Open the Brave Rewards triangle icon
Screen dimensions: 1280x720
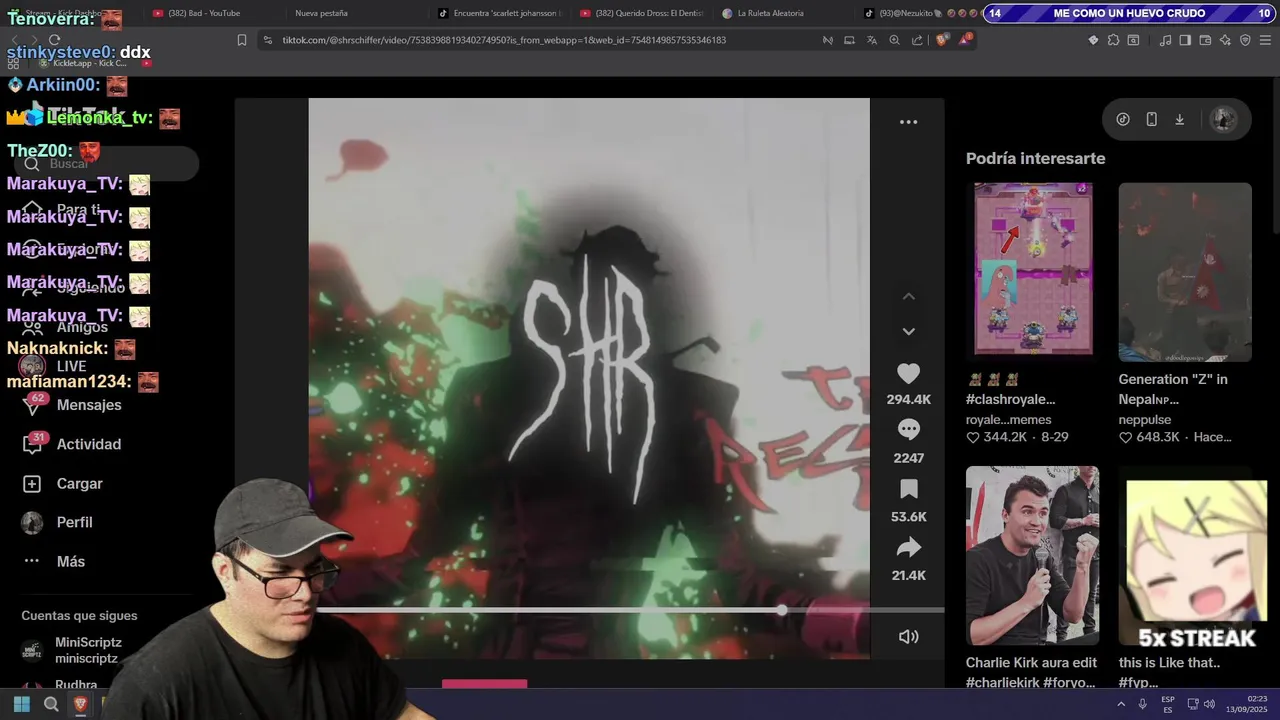965,40
